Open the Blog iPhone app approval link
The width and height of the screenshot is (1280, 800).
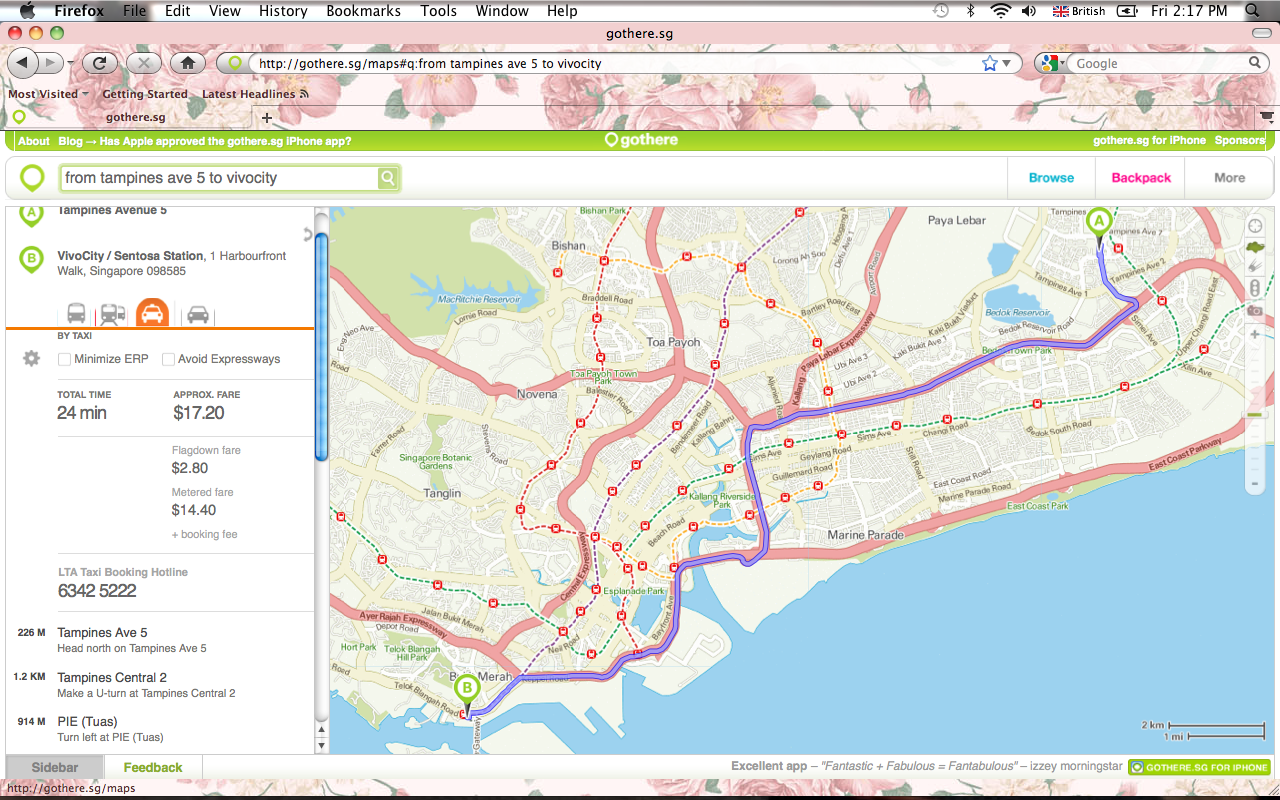[205, 141]
